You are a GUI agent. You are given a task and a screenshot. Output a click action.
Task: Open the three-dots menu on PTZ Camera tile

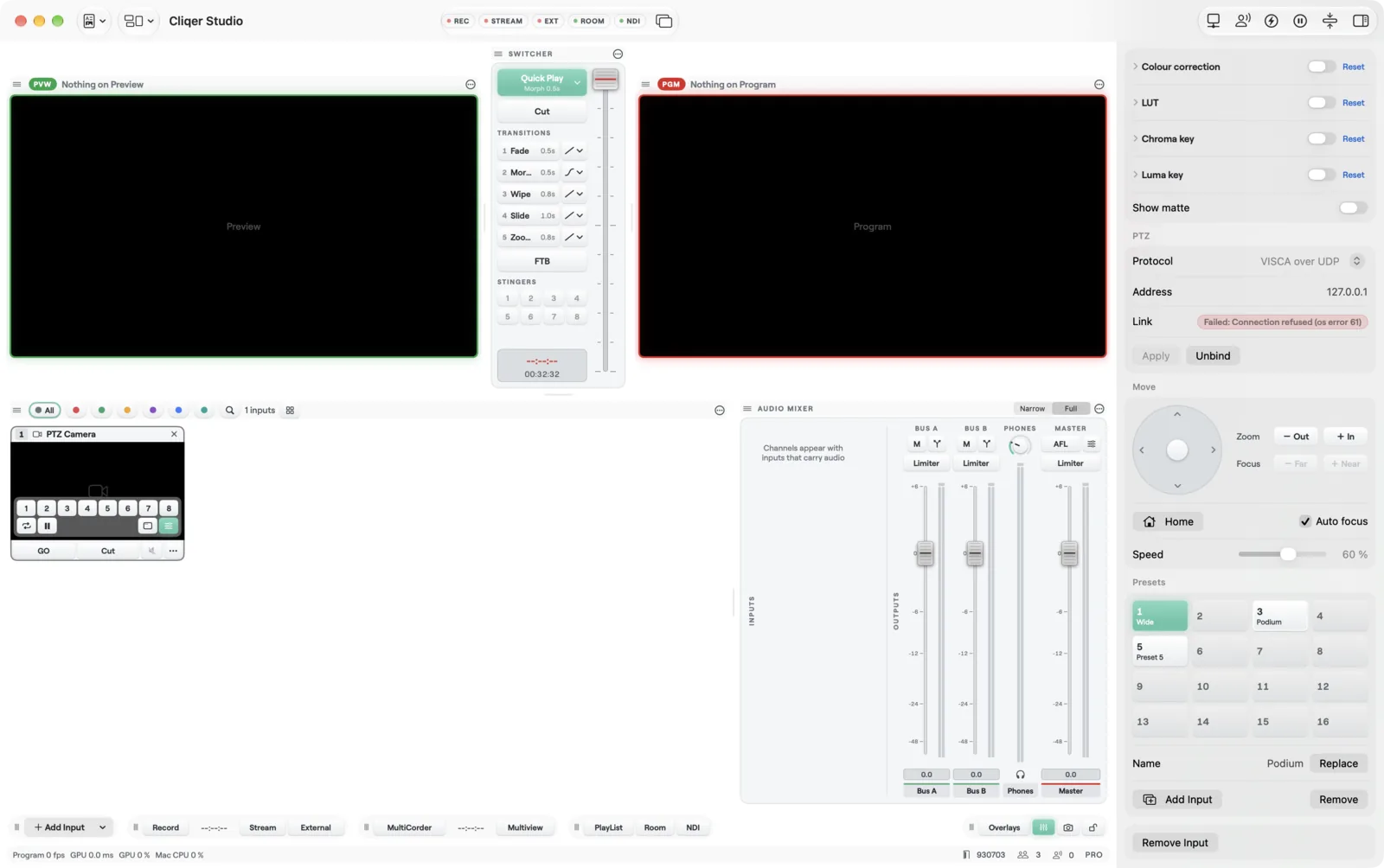click(x=173, y=551)
